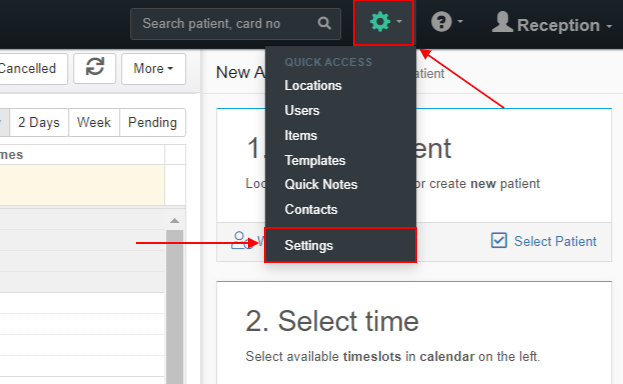Image resolution: width=623 pixels, height=384 pixels.
Task: Click the search magnifier icon
Action: click(x=324, y=23)
